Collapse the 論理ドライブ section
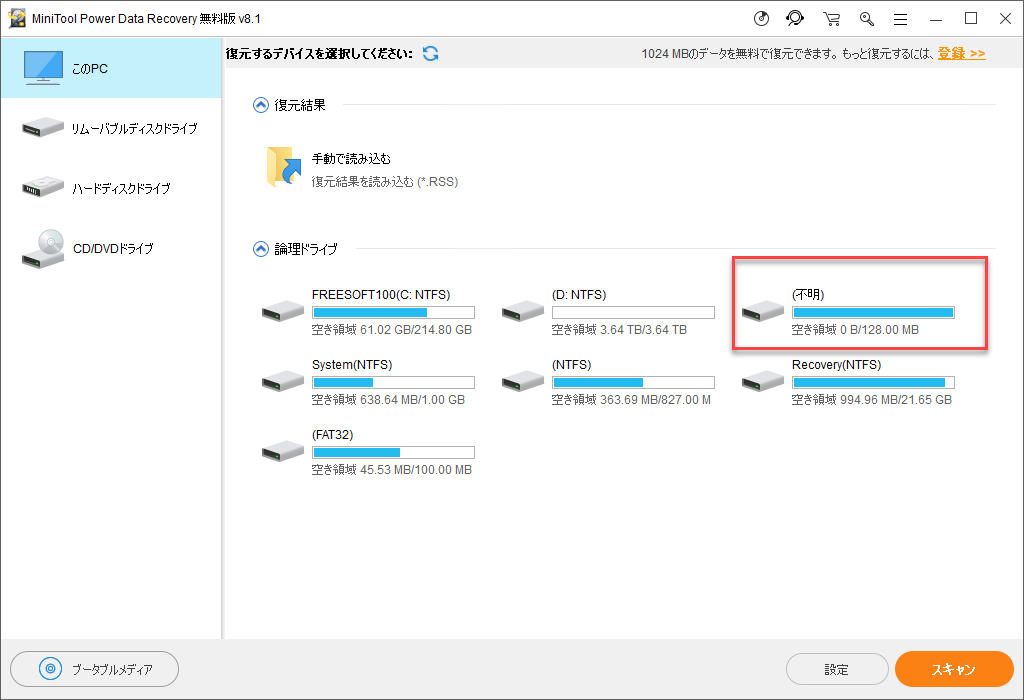Image resolution: width=1024 pixels, height=700 pixels. pyautogui.click(x=261, y=248)
